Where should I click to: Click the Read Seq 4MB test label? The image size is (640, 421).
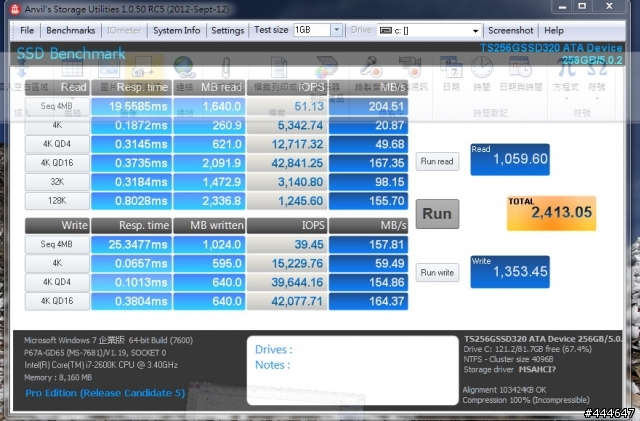(57, 106)
